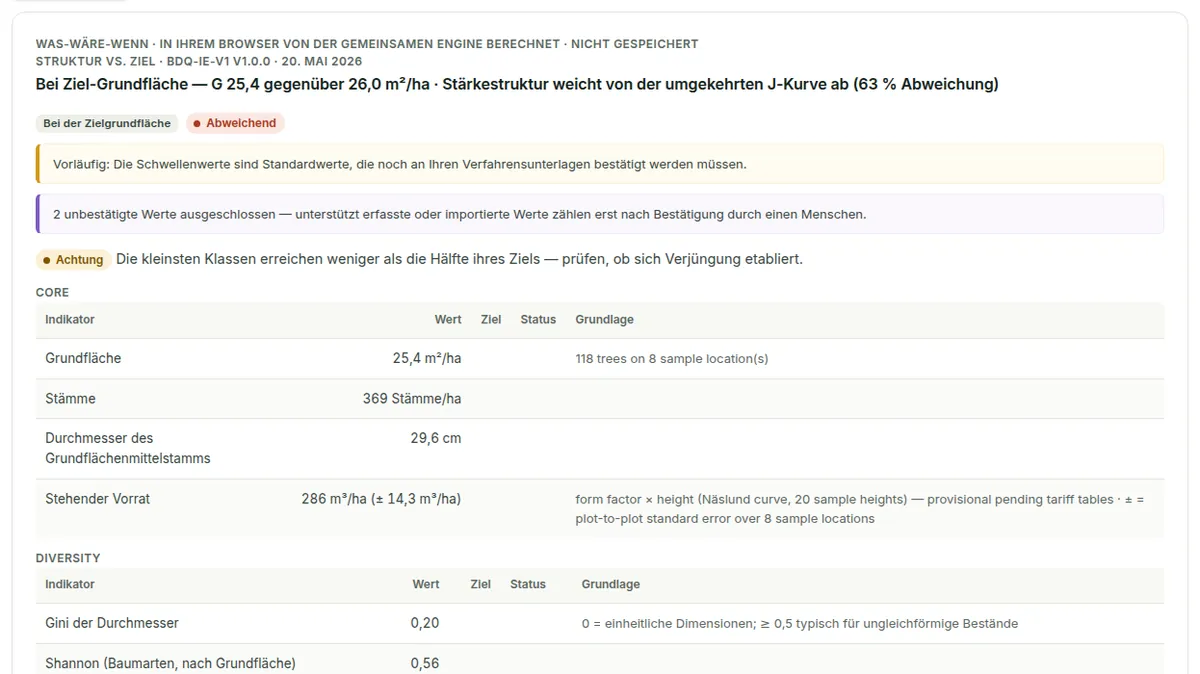Click the DIVERSITY table 'Grundlage' header
The height and width of the screenshot is (674, 1200).
click(611, 584)
